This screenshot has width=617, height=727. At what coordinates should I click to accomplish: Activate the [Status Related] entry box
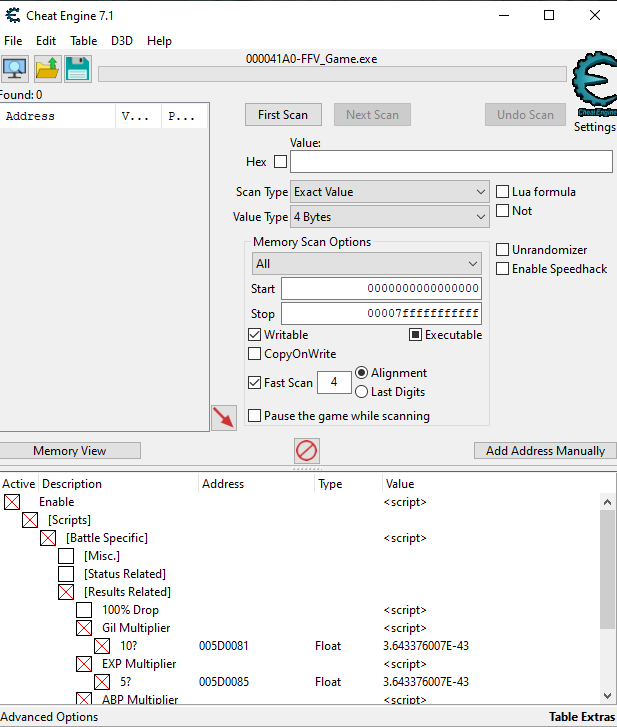[x=66, y=574]
